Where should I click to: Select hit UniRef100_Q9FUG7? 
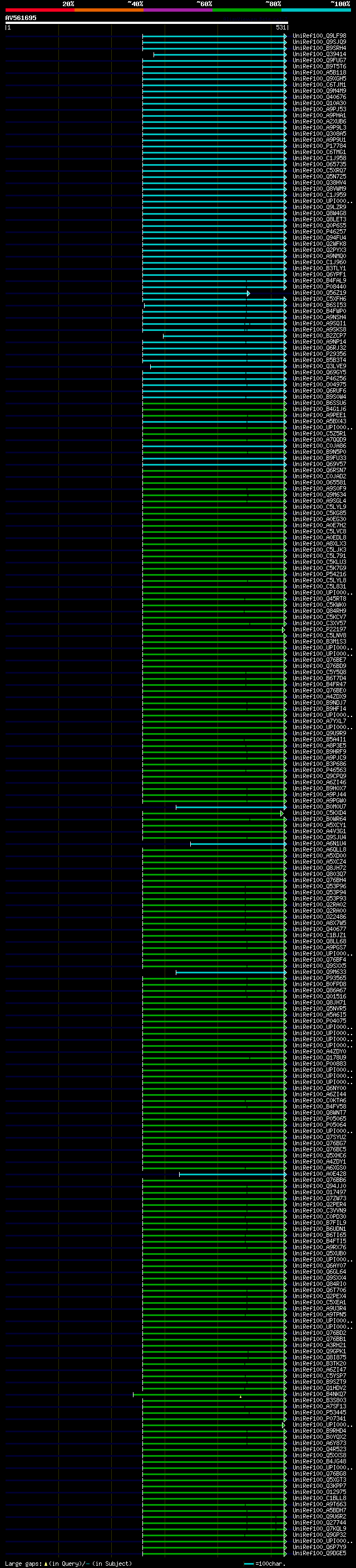point(319,60)
